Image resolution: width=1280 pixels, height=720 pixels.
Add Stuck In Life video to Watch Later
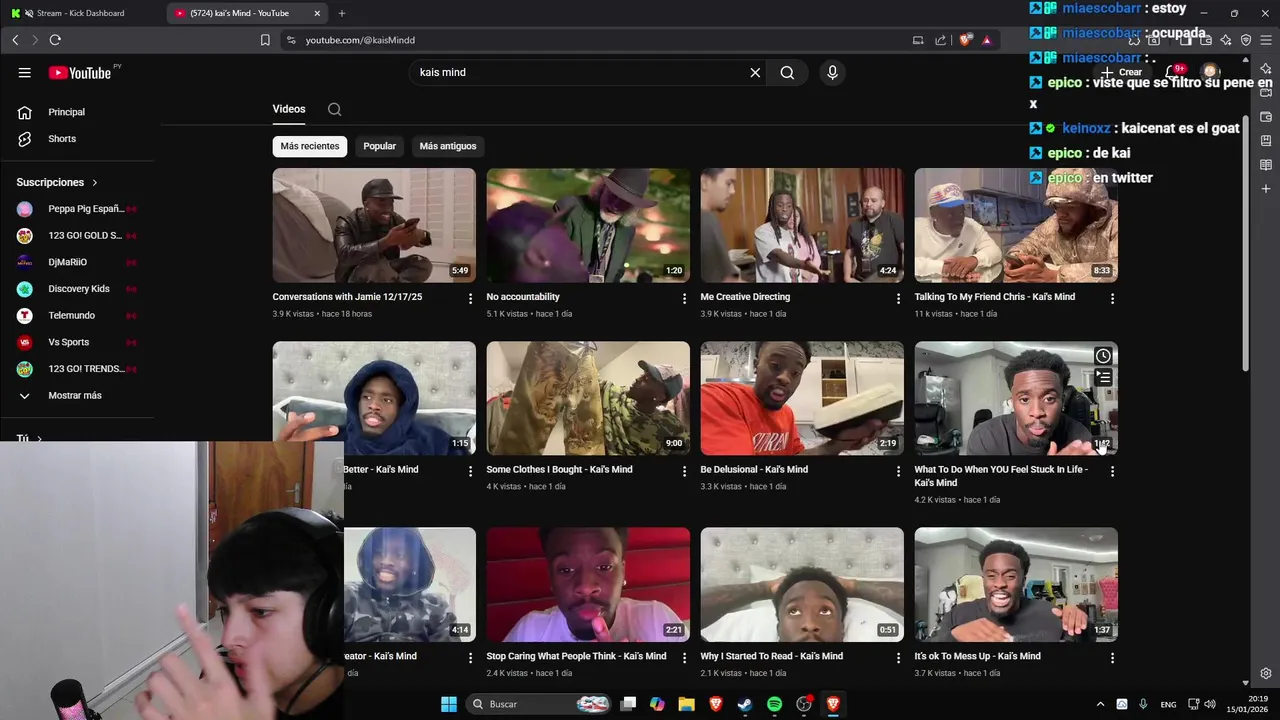point(1103,356)
